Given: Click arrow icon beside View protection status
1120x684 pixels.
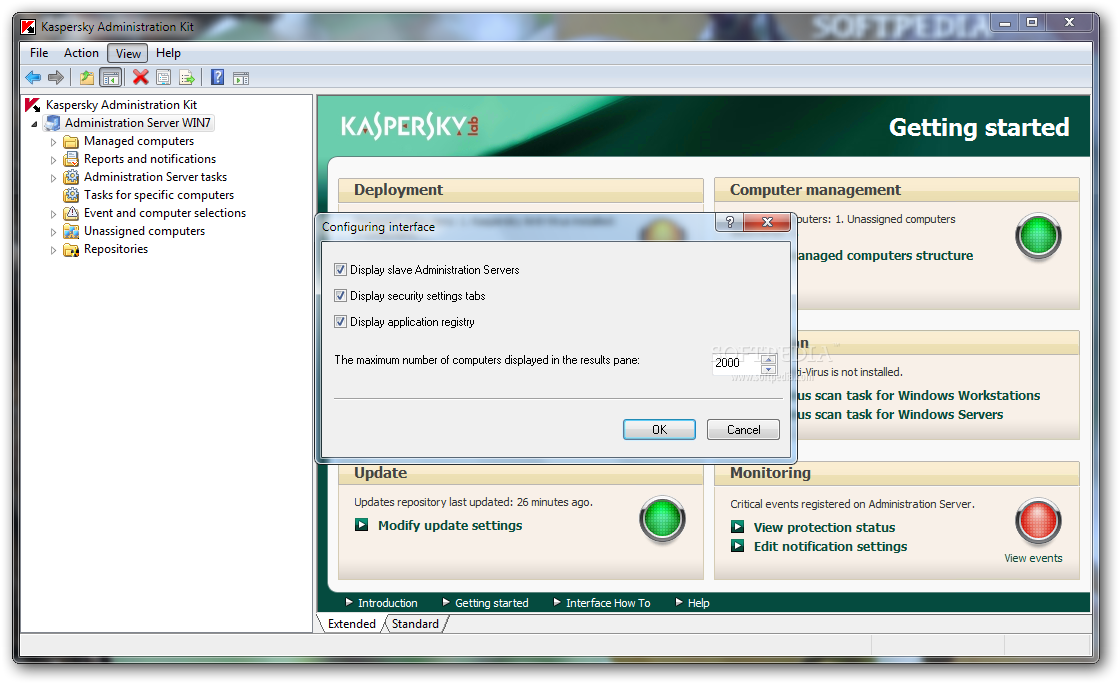Looking at the screenshot, I should coord(737,527).
